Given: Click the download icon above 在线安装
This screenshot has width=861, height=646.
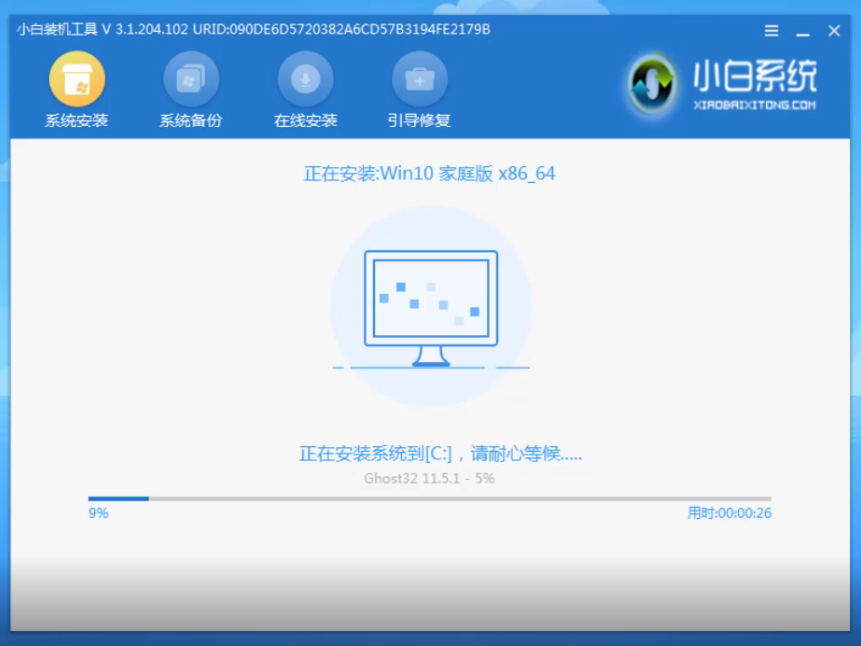Looking at the screenshot, I should click(x=305, y=78).
